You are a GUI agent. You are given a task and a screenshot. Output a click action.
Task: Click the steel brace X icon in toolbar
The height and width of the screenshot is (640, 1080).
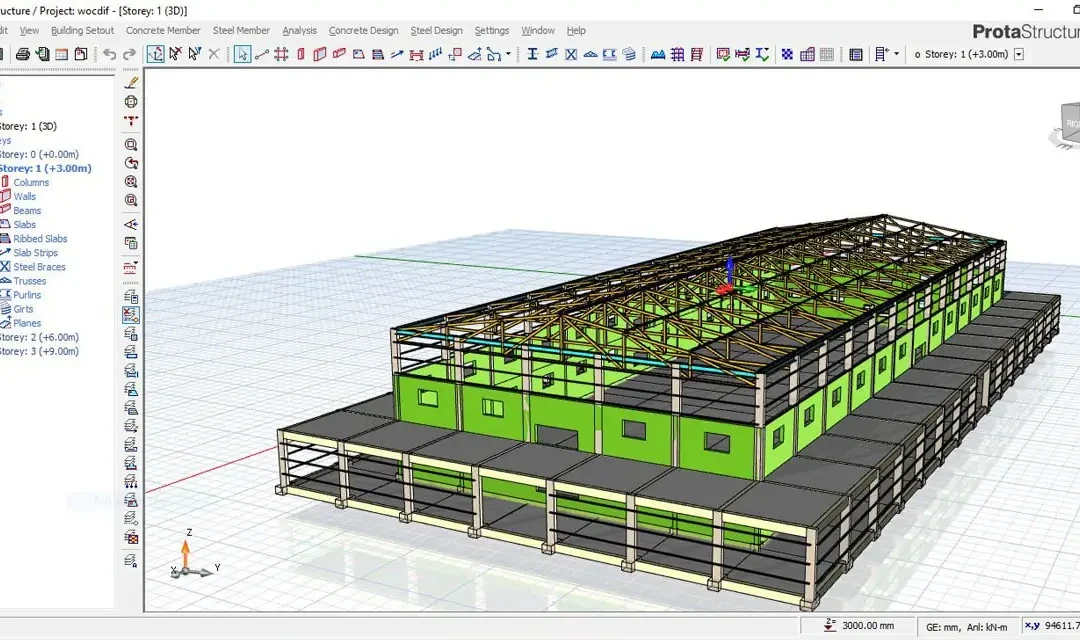pos(571,54)
